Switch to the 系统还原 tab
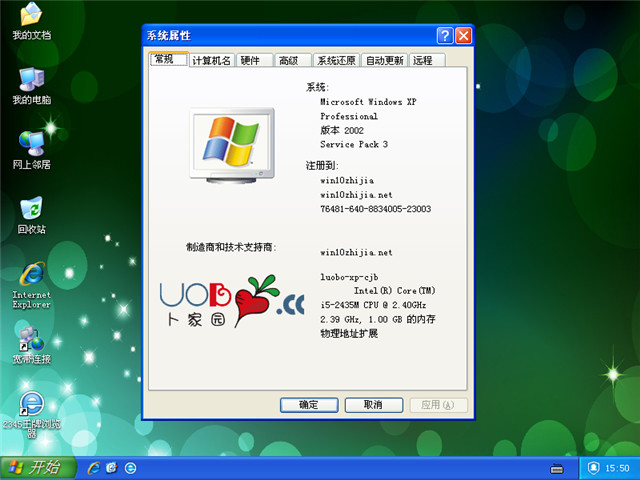Screen dimensions: 640x480 point(336,60)
